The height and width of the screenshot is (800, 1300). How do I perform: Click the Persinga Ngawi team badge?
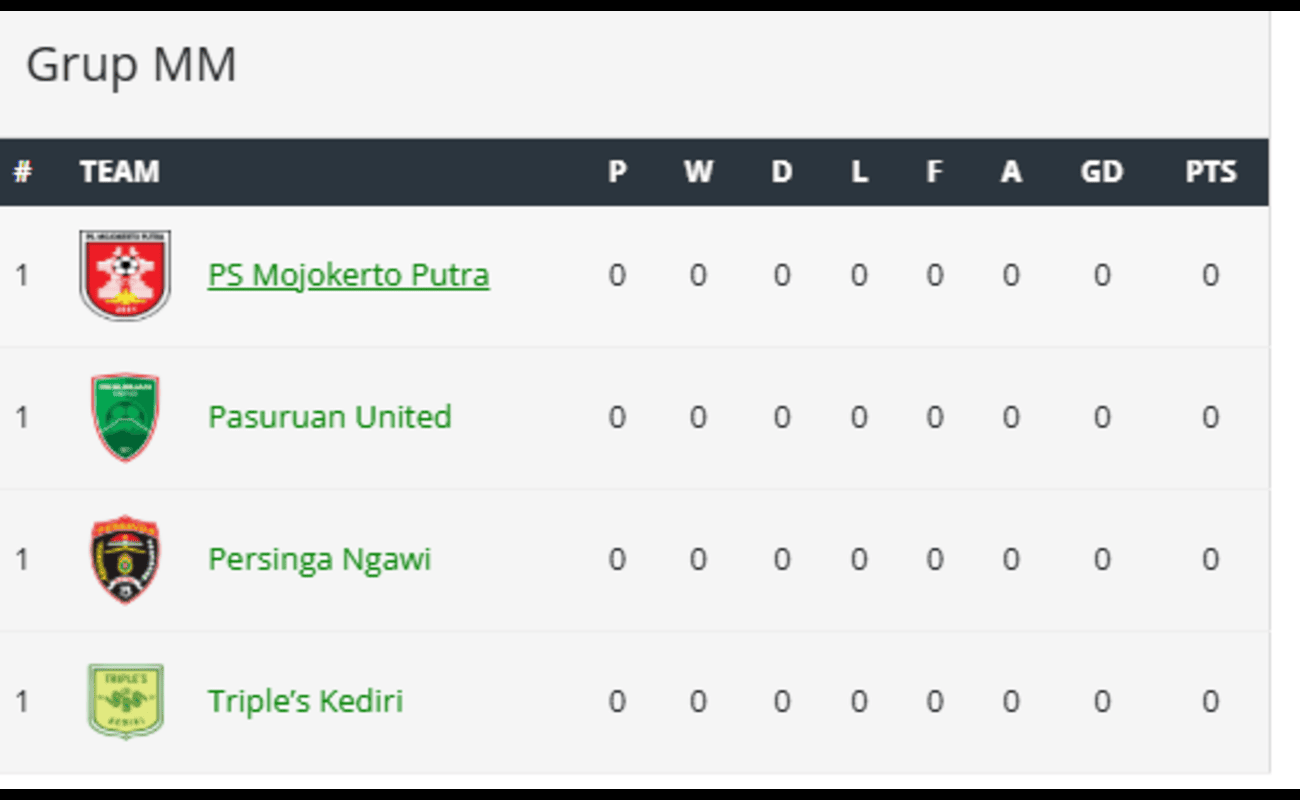(125, 559)
